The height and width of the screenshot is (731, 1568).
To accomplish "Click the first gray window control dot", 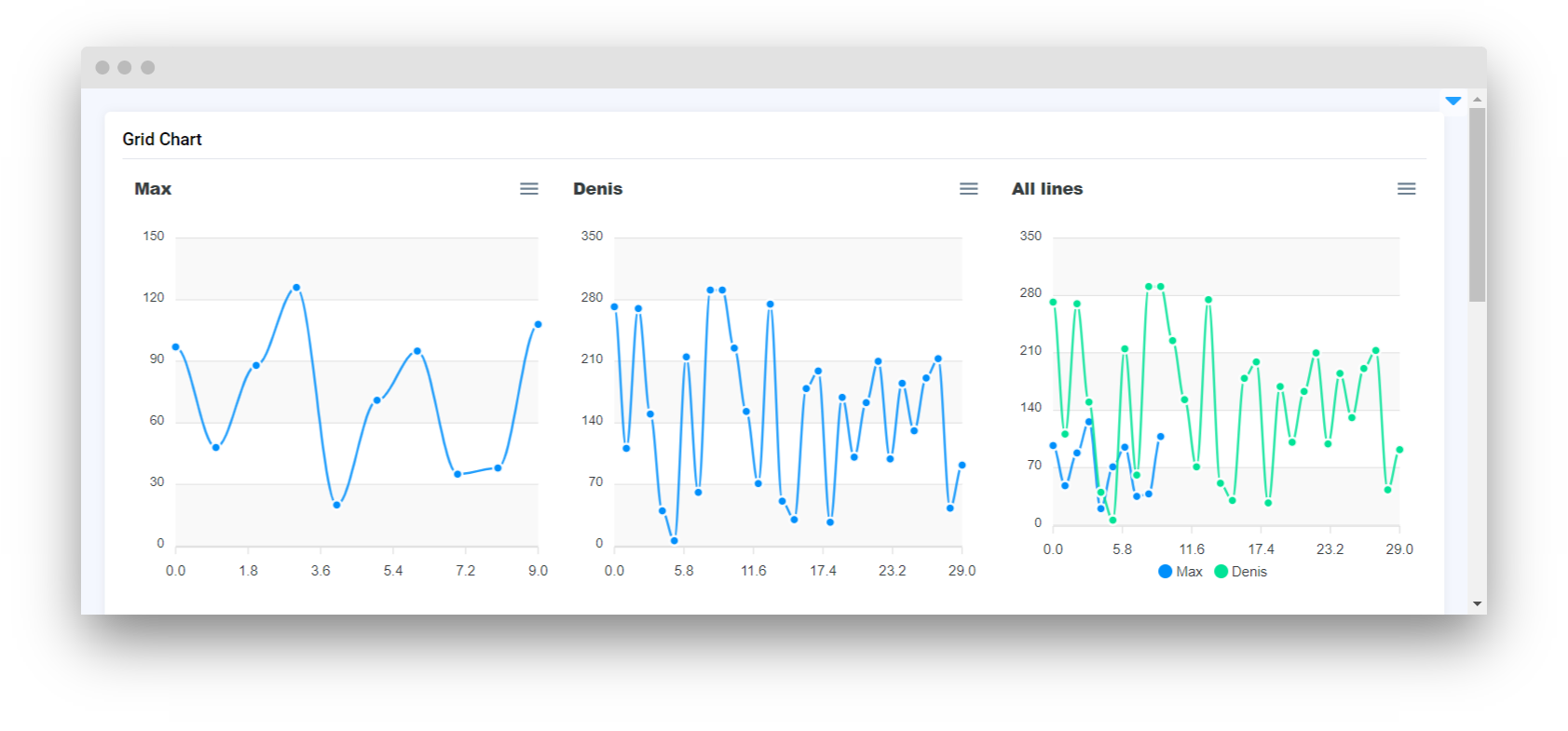I will 102,67.
